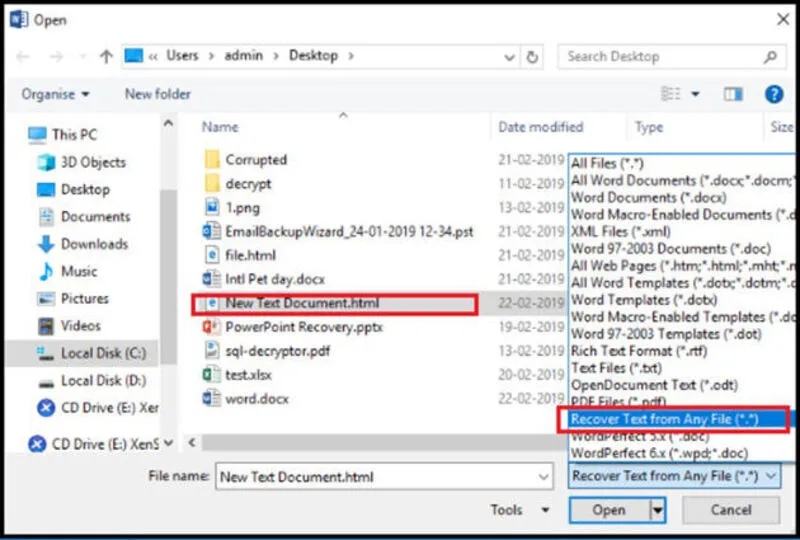Click the Cancel button
The width and height of the screenshot is (800, 540).
731,510
